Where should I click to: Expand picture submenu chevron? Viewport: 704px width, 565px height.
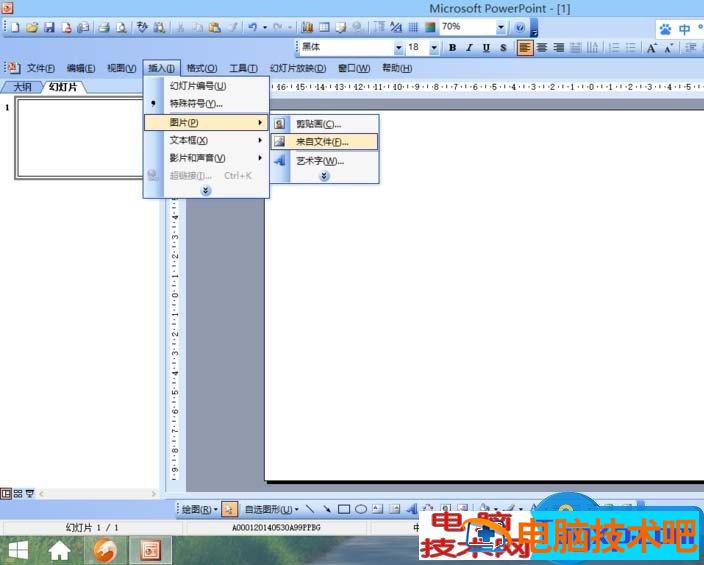click(x=324, y=176)
